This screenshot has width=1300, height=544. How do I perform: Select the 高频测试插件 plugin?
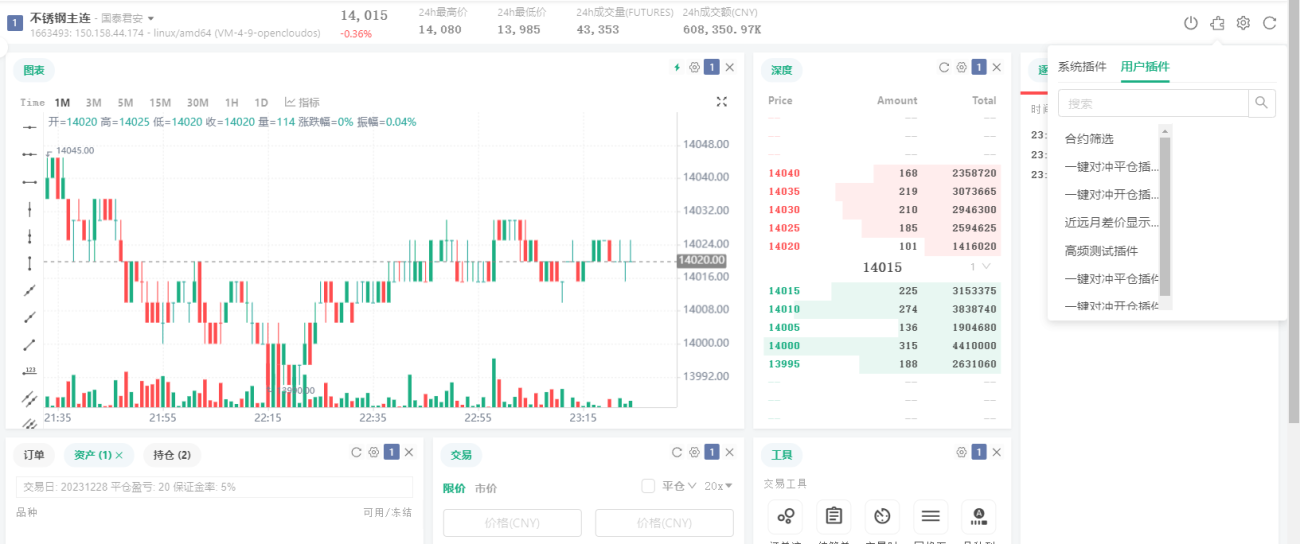tap(1101, 251)
